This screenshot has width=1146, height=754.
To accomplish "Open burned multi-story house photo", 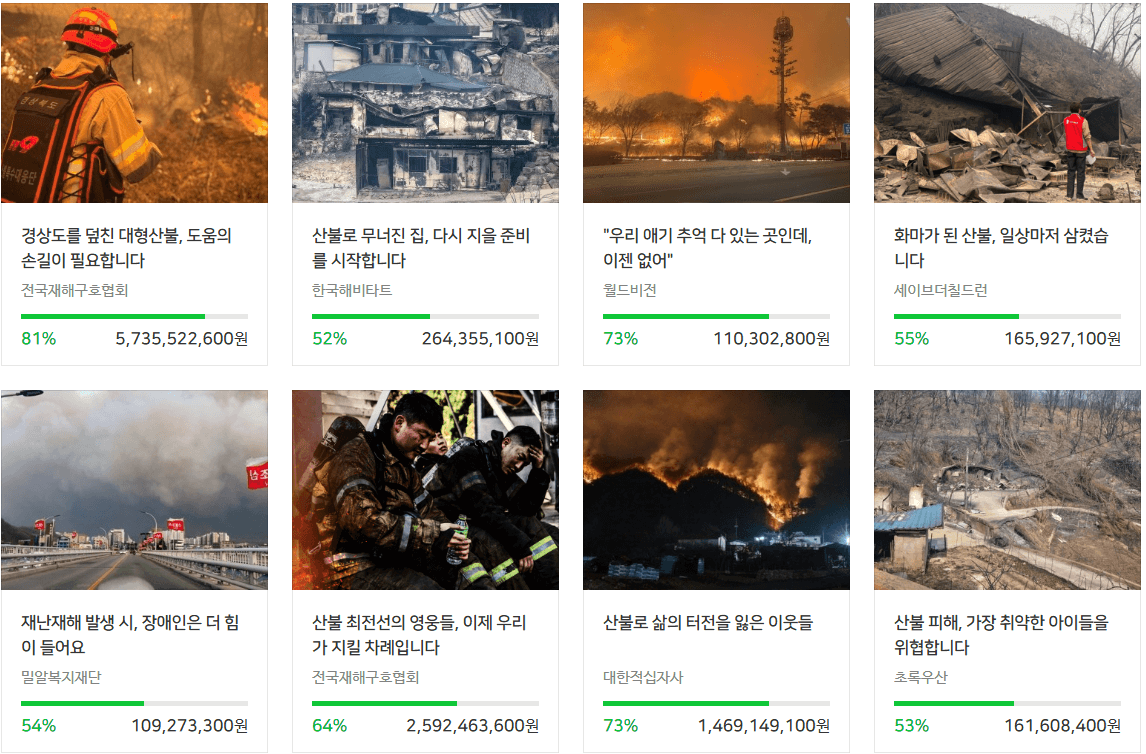I will point(425,103).
